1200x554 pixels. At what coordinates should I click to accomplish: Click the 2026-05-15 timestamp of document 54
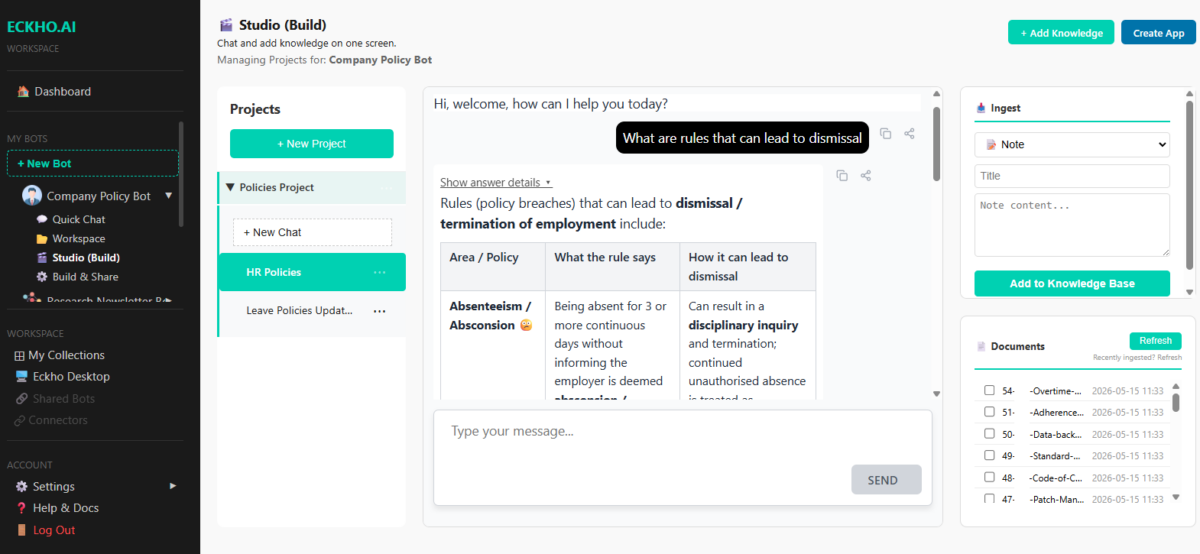(x=1128, y=391)
